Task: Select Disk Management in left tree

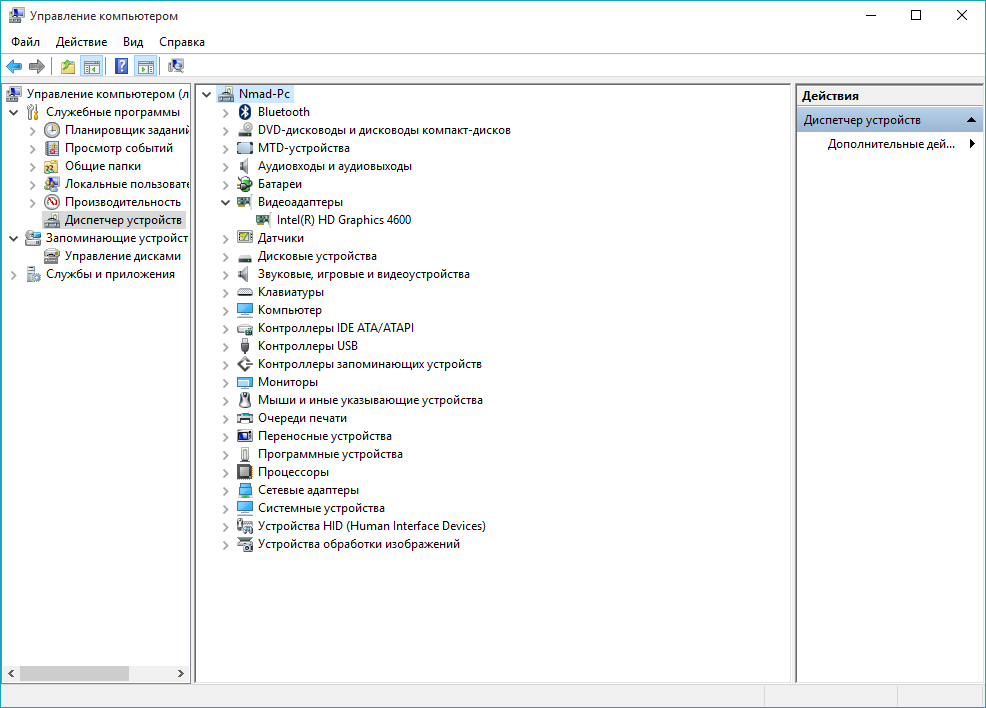Action: [x=122, y=256]
